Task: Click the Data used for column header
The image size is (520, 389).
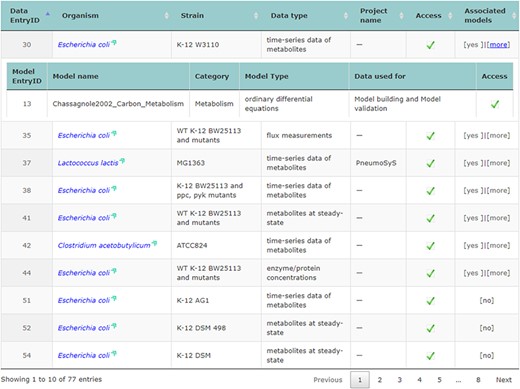Action: point(412,76)
